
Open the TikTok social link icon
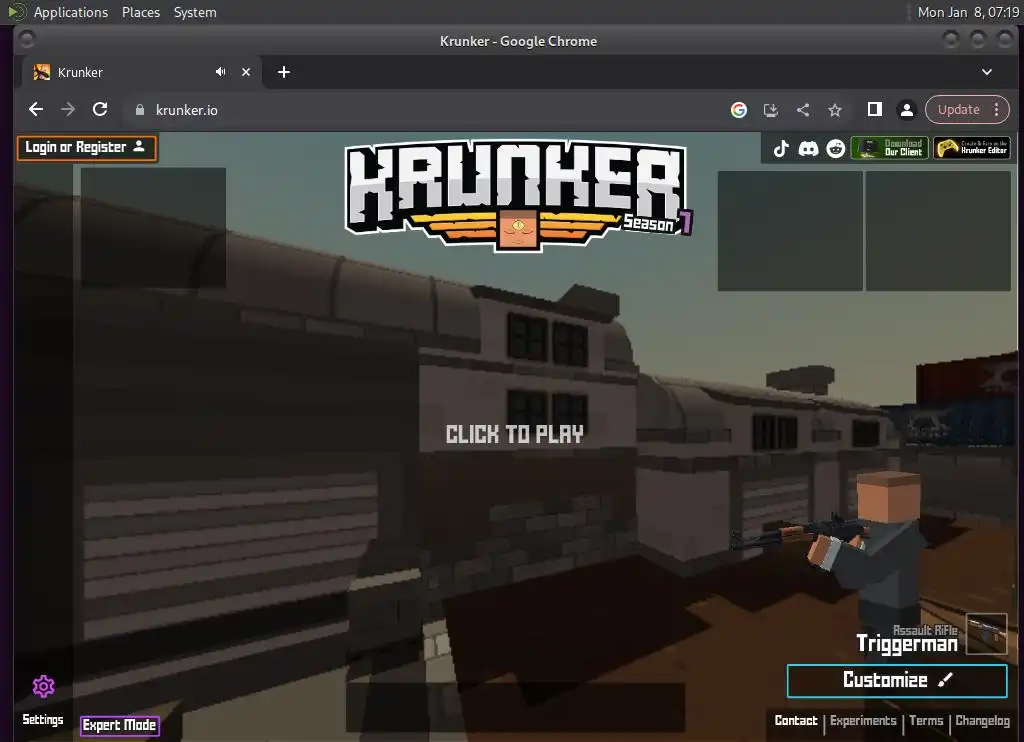[781, 148]
